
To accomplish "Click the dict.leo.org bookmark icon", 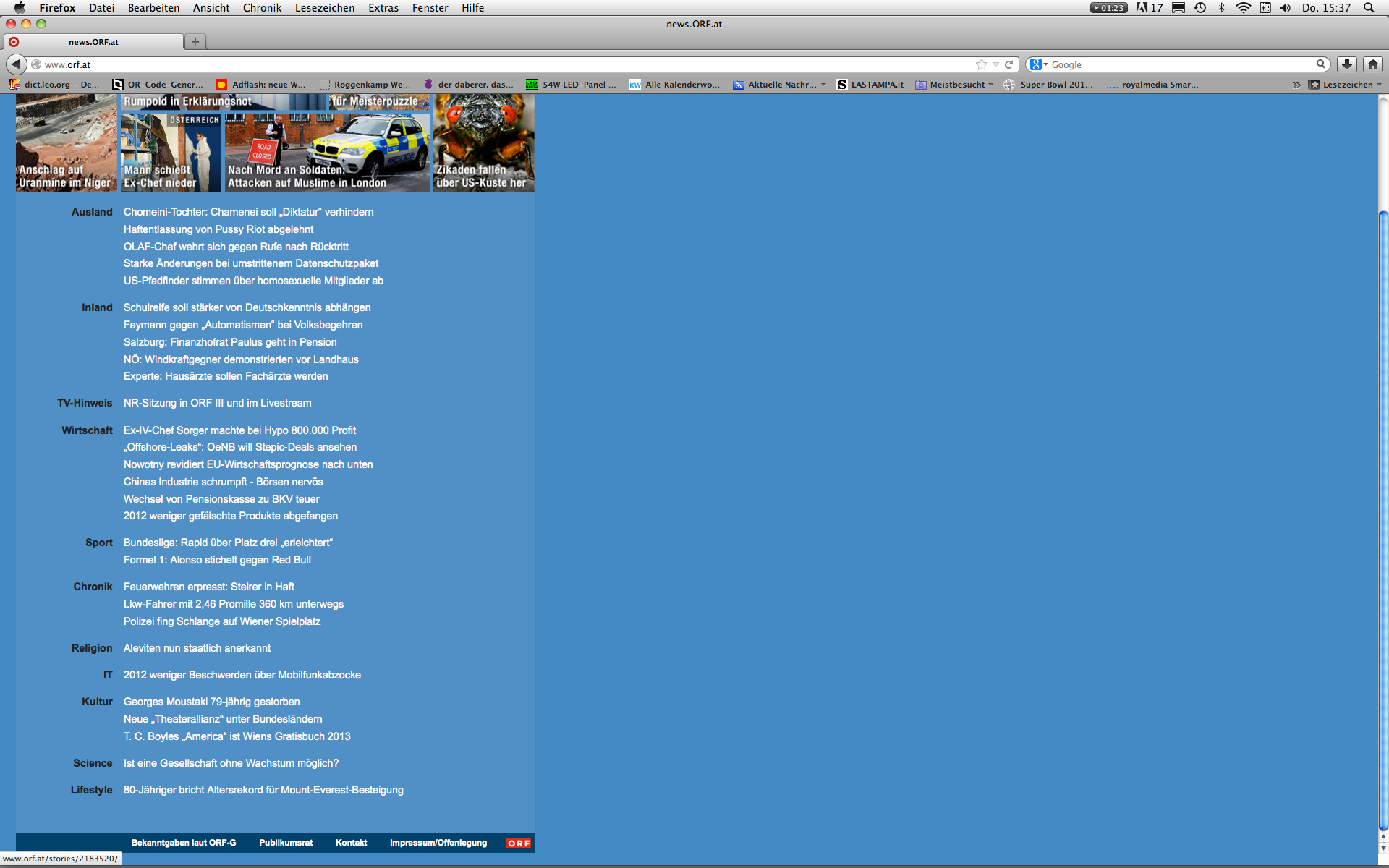I will tap(14, 85).
